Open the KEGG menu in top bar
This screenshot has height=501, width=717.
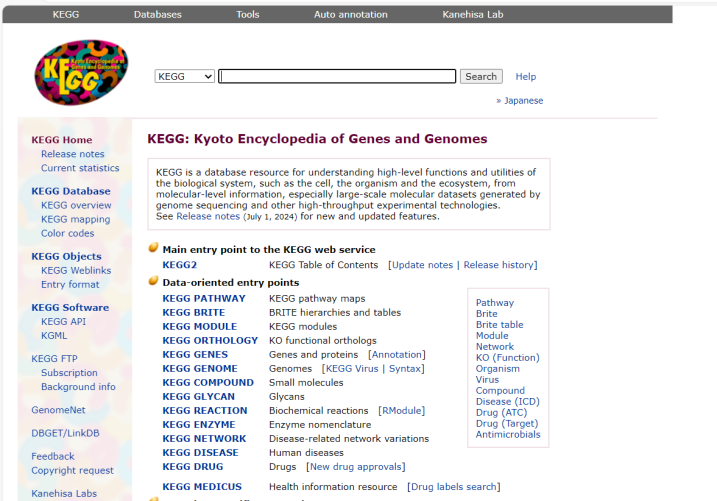65,15
